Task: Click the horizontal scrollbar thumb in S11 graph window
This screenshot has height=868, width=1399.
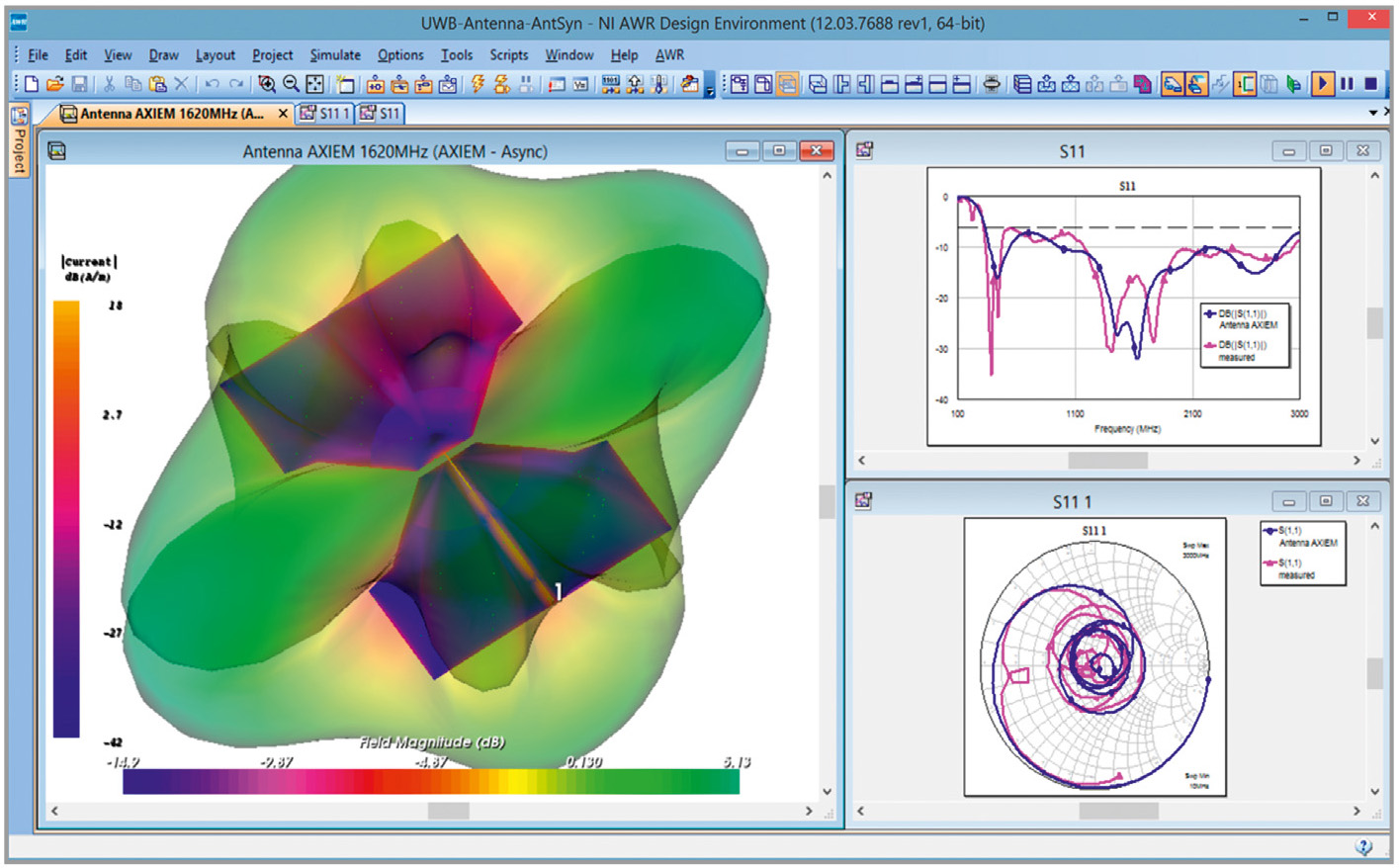Action: tap(1107, 460)
